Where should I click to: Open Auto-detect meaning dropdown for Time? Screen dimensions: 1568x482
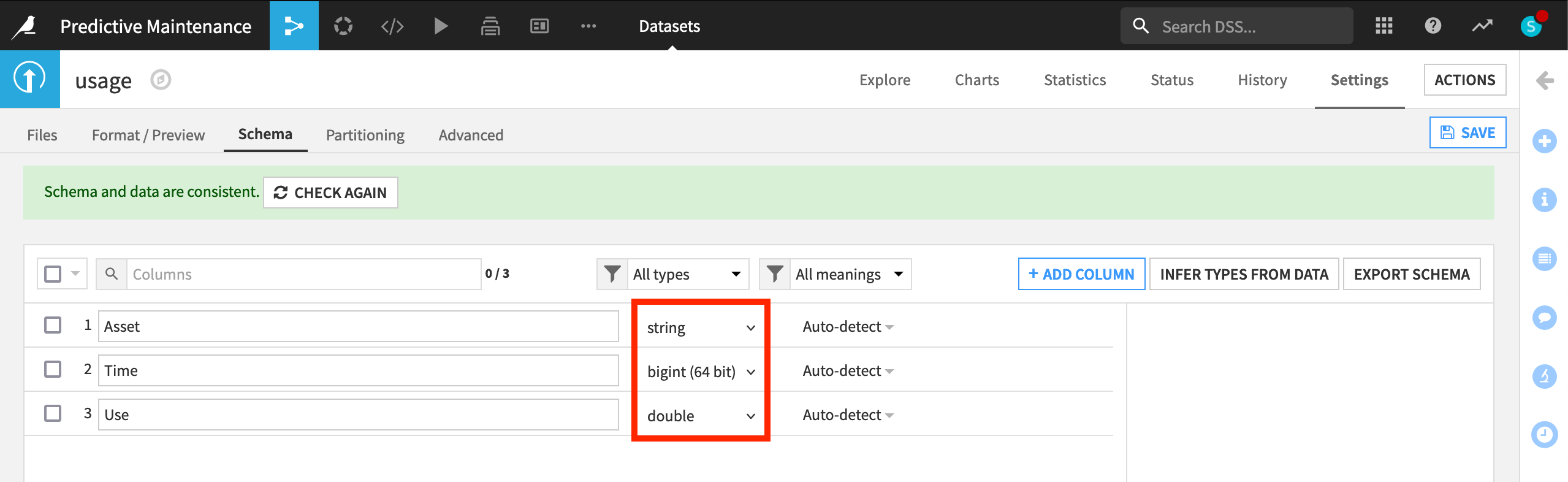[x=848, y=370]
